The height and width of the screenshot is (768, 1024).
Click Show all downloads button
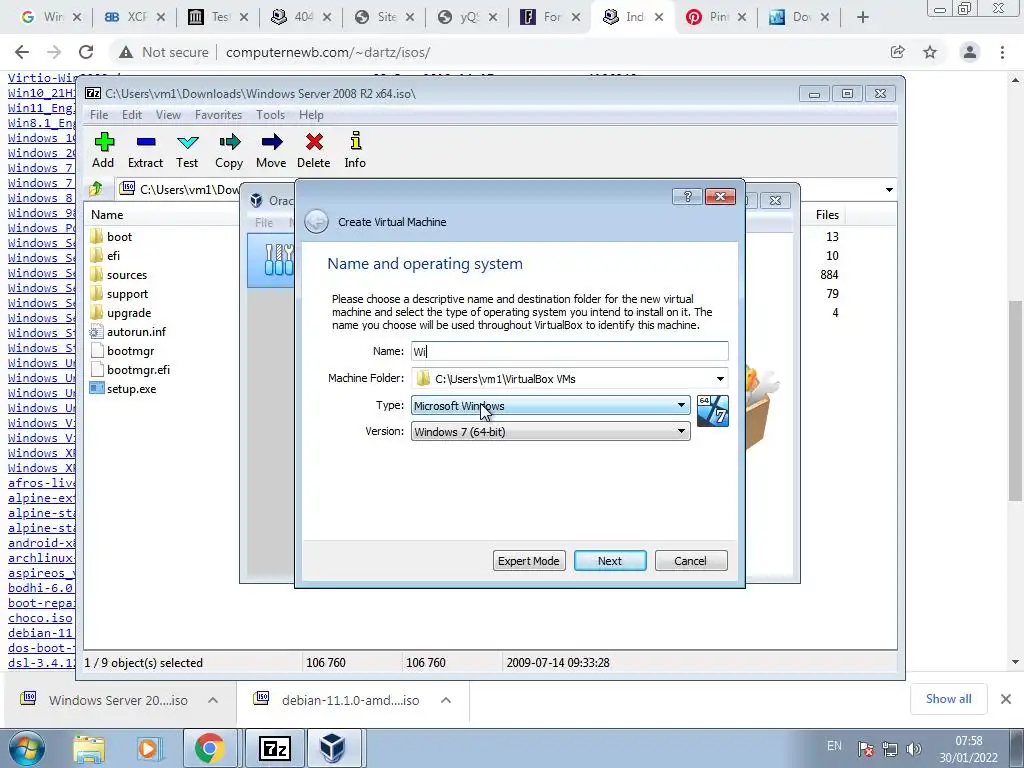[x=948, y=699]
